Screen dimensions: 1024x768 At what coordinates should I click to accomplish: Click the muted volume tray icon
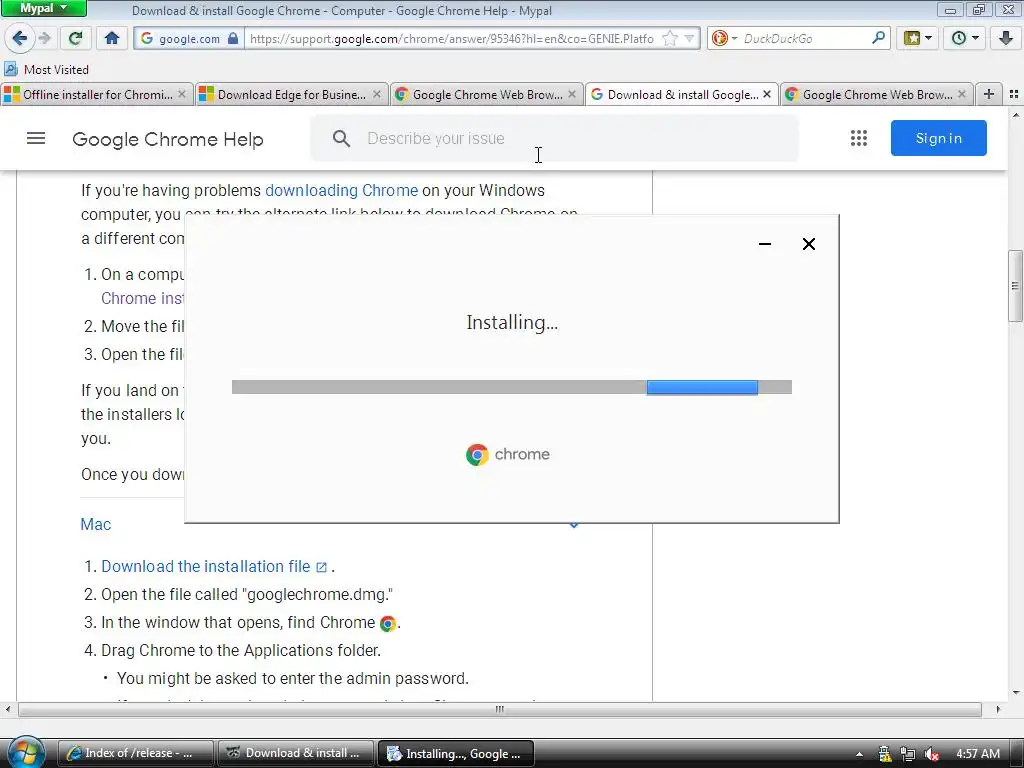[931, 754]
